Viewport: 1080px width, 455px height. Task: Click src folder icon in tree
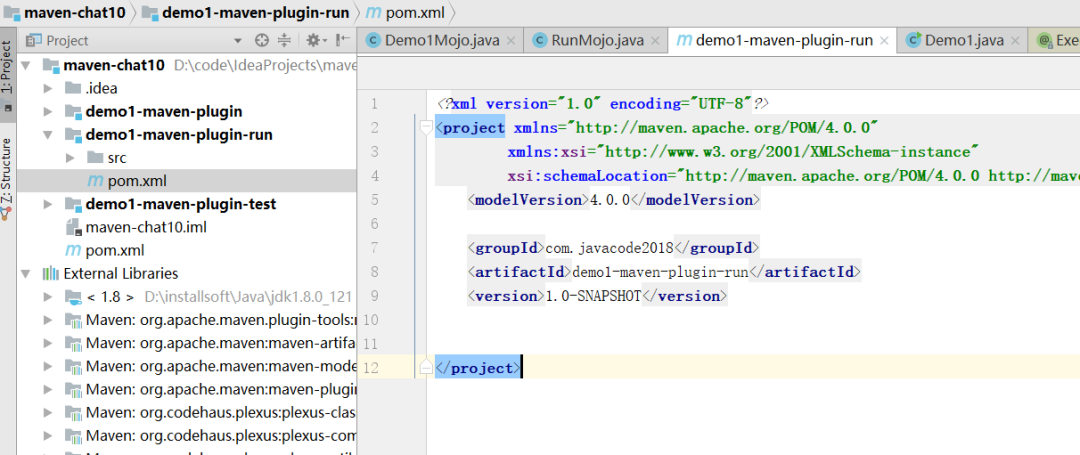click(x=95, y=158)
